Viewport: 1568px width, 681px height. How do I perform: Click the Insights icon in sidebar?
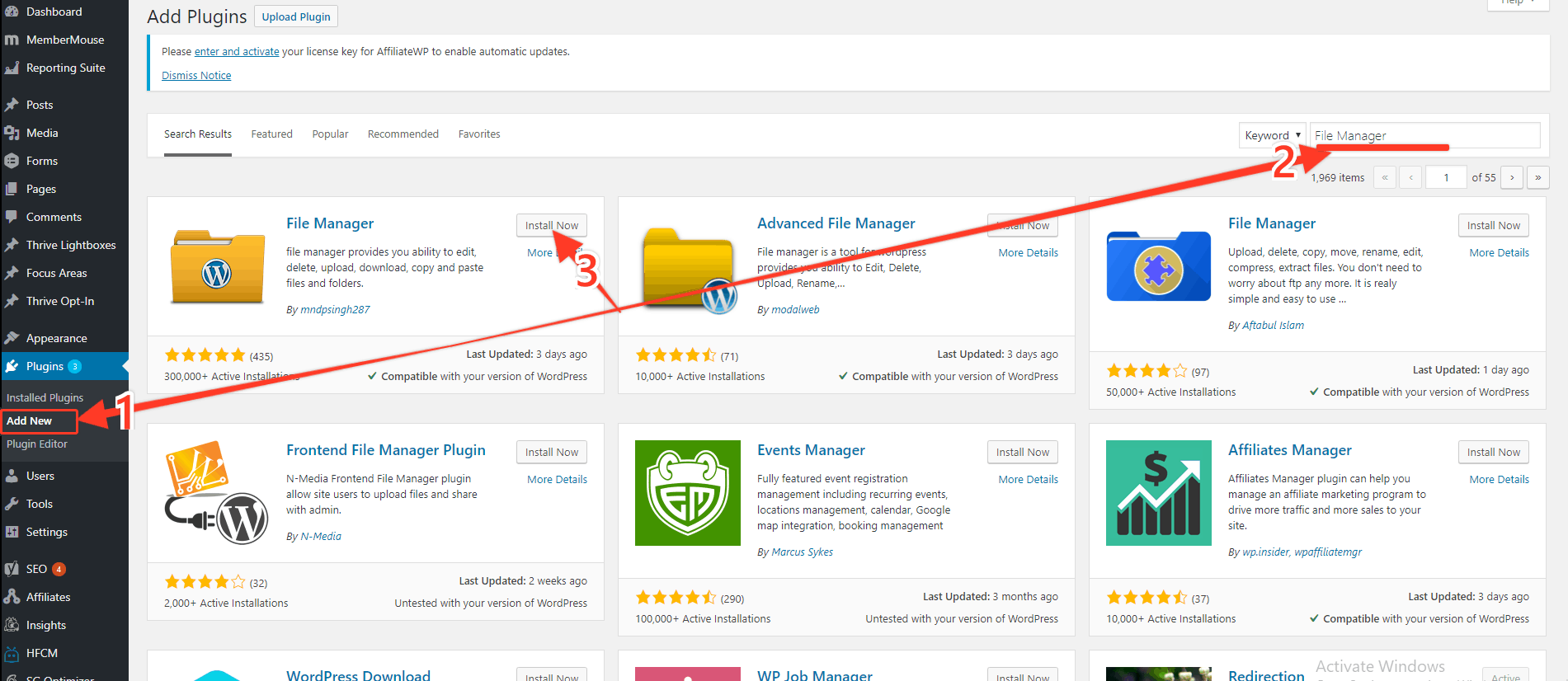12,625
